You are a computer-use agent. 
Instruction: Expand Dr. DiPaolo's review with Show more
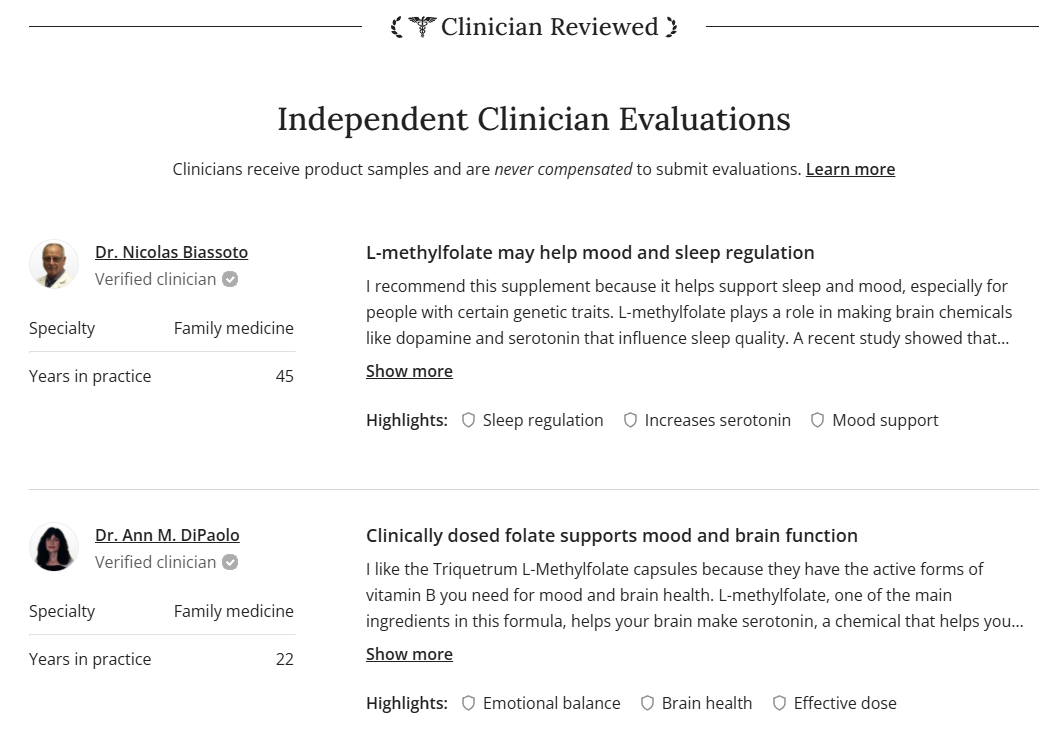click(409, 654)
